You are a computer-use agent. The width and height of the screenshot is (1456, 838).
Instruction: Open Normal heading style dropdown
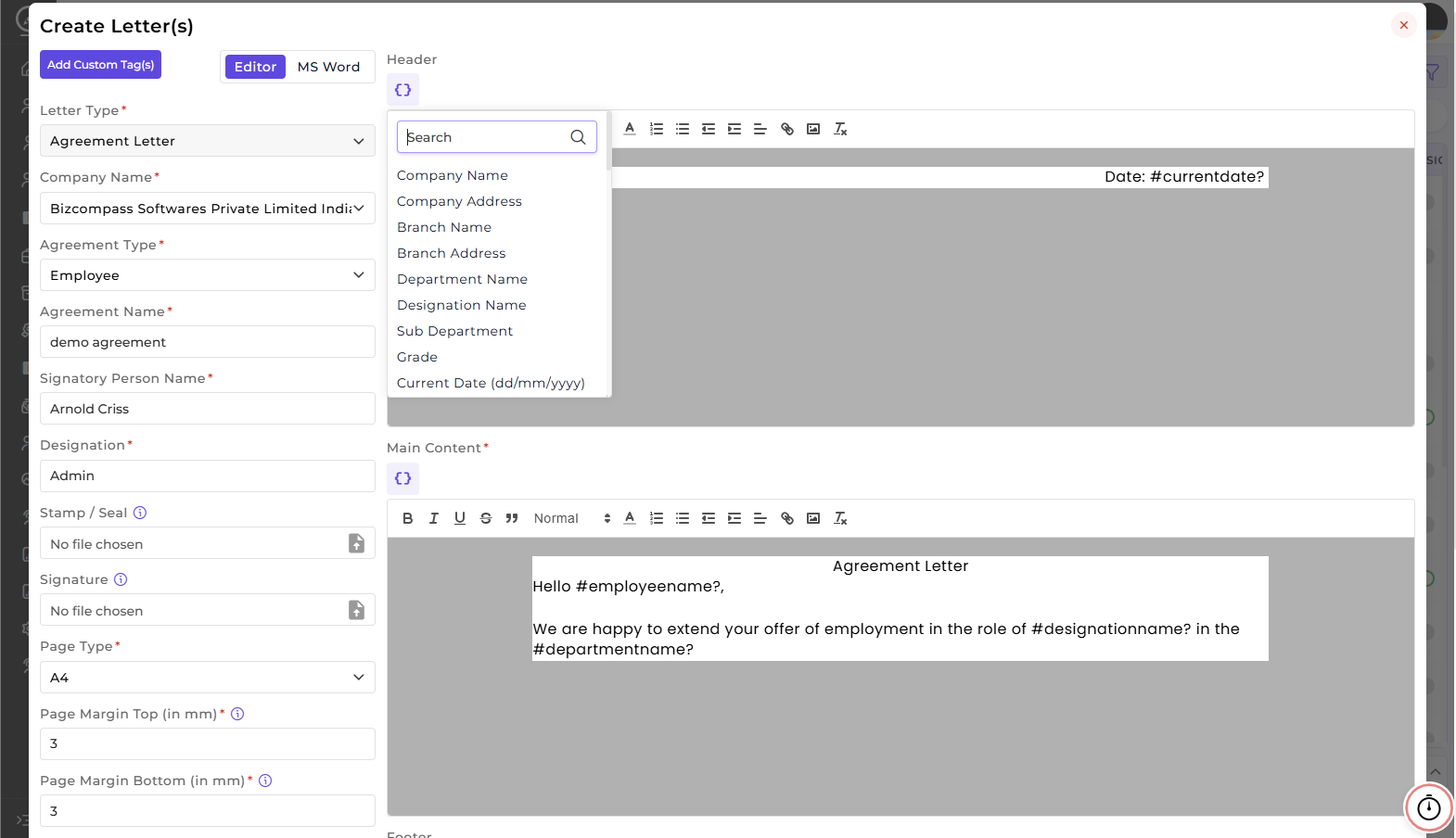point(571,518)
